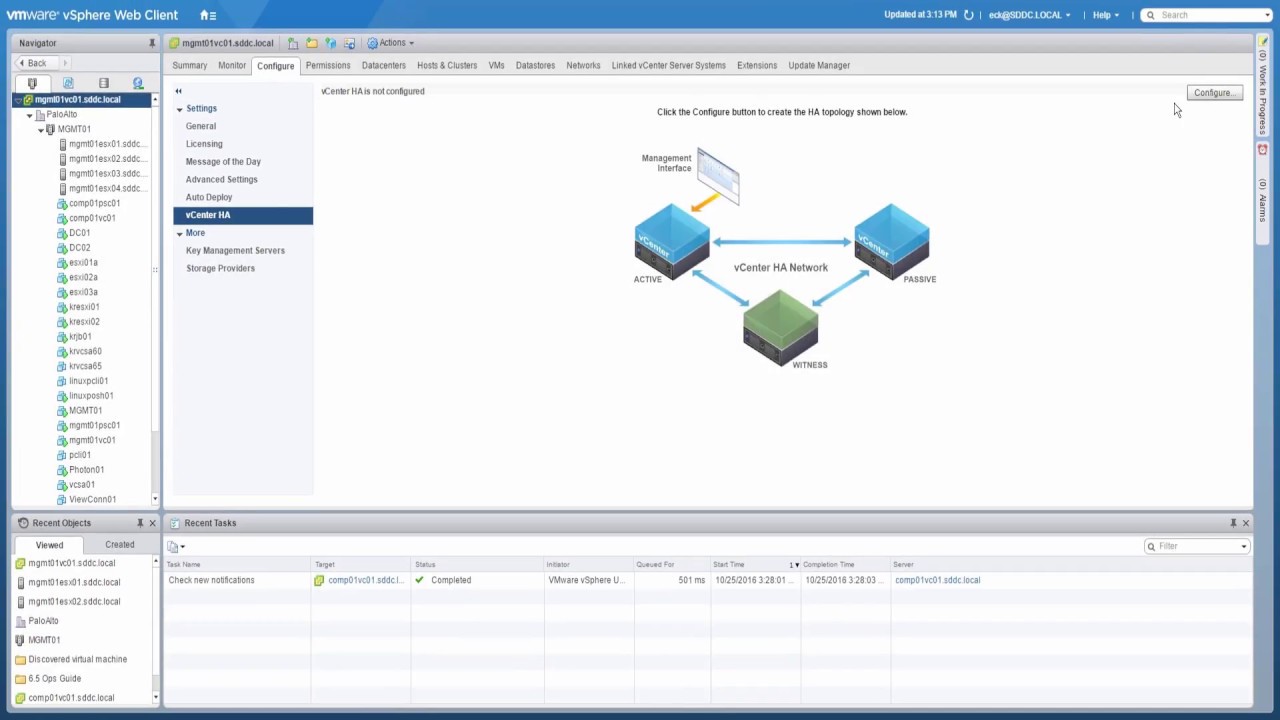
Task: Pin the Recent Objects panel
Action: pyautogui.click(x=140, y=523)
